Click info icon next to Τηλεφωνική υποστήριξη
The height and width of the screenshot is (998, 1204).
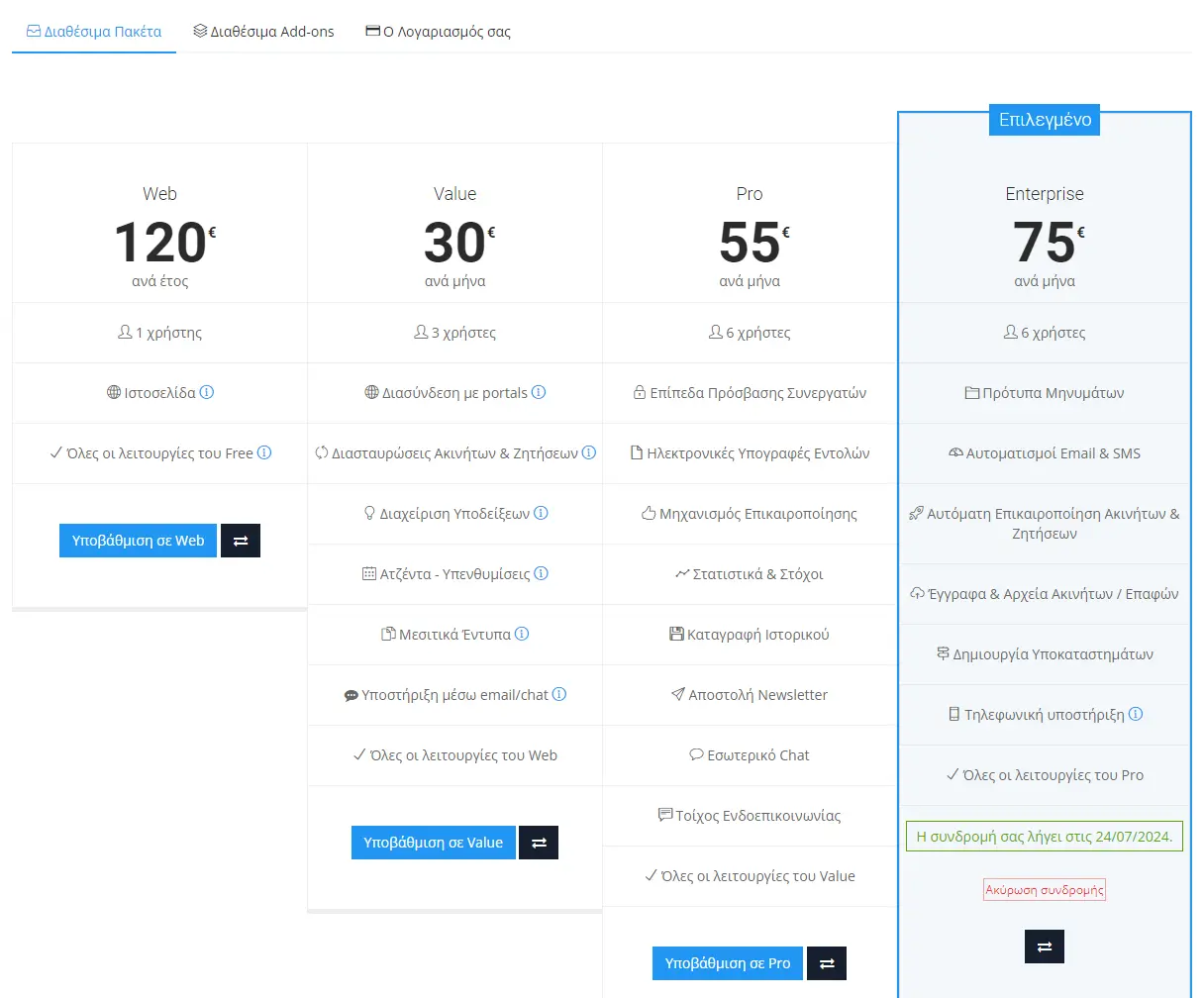[x=1136, y=714]
